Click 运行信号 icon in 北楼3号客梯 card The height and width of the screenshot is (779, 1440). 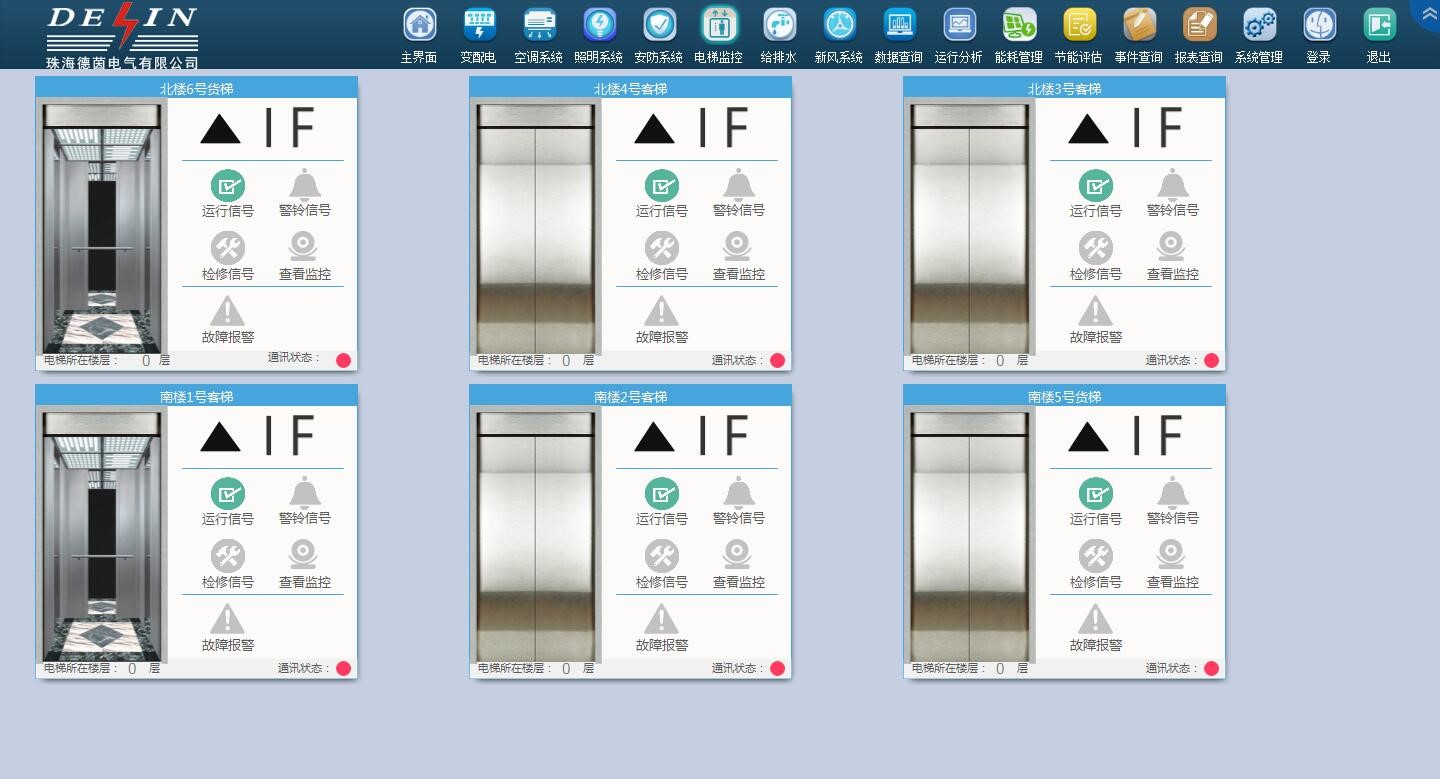[1096, 186]
